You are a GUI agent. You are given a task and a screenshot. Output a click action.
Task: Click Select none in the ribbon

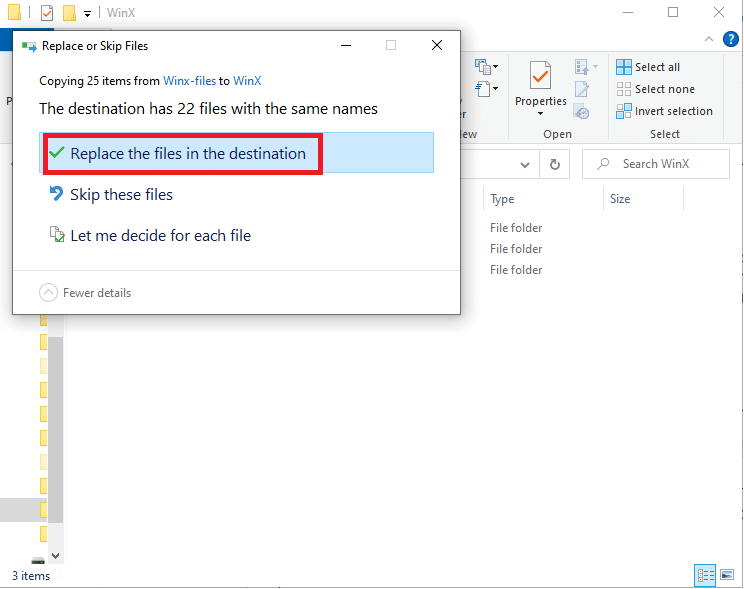tap(655, 89)
